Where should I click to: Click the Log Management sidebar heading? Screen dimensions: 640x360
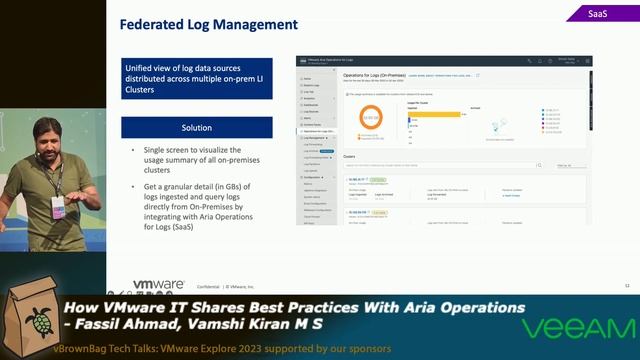[x=314, y=138]
